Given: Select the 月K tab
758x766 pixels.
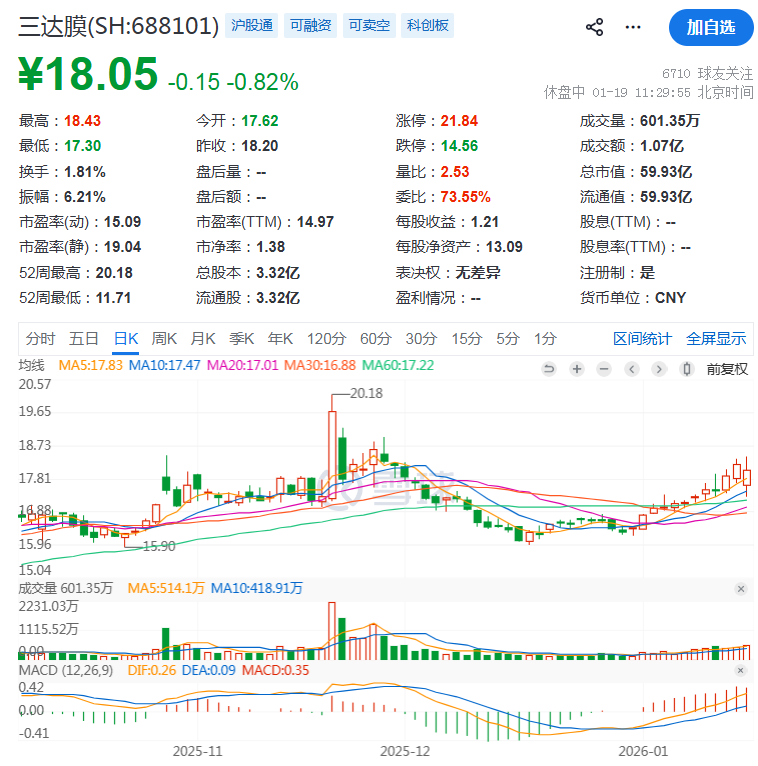Looking at the screenshot, I should coord(203,339).
